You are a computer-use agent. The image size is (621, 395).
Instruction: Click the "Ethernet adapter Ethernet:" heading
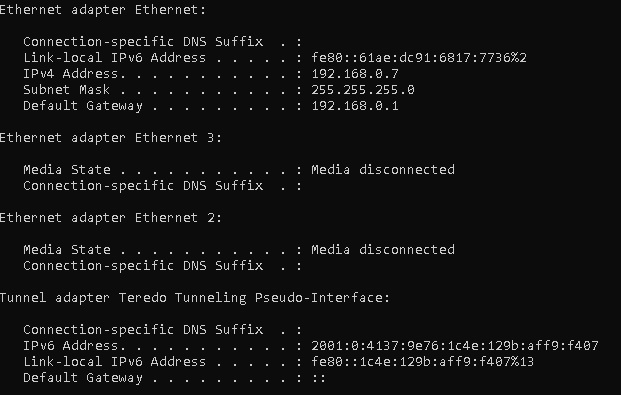pyautogui.click(x=103, y=10)
